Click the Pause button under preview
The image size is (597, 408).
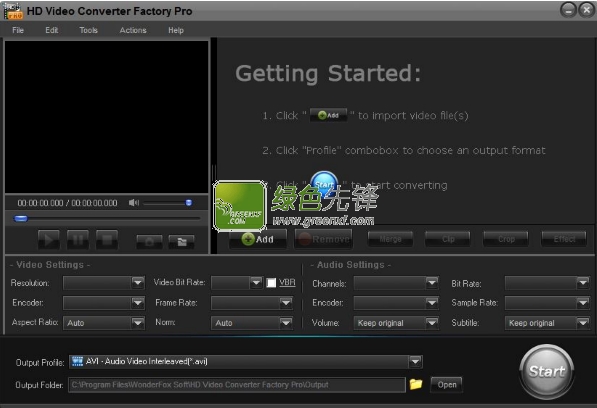tap(78, 240)
